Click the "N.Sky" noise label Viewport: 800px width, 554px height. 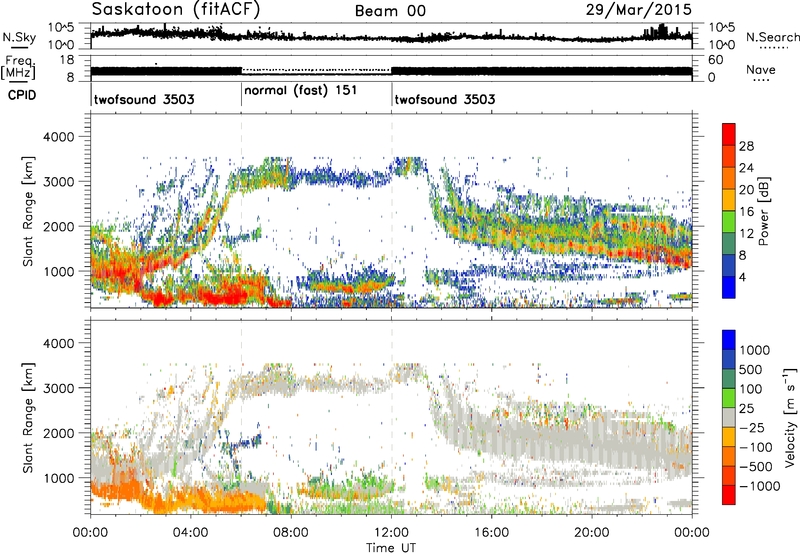[19, 37]
